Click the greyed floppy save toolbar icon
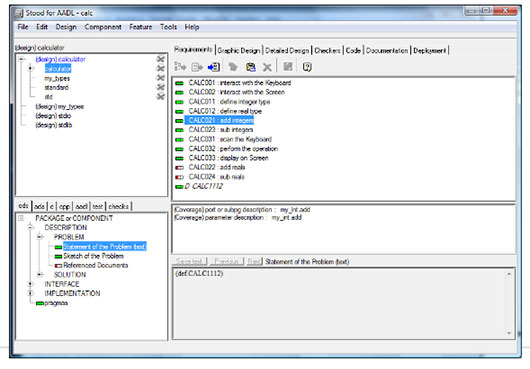 tap(288, 67)
